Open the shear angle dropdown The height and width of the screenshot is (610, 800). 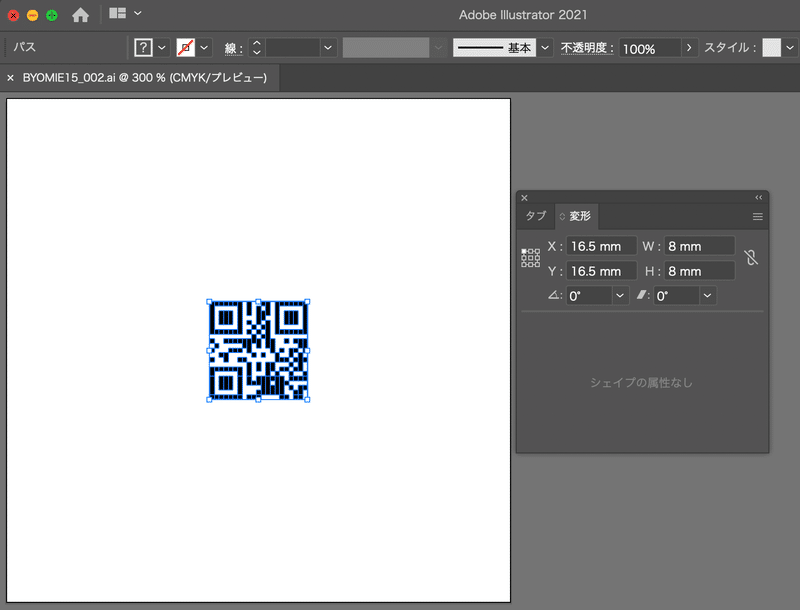(x=708, y=296)
